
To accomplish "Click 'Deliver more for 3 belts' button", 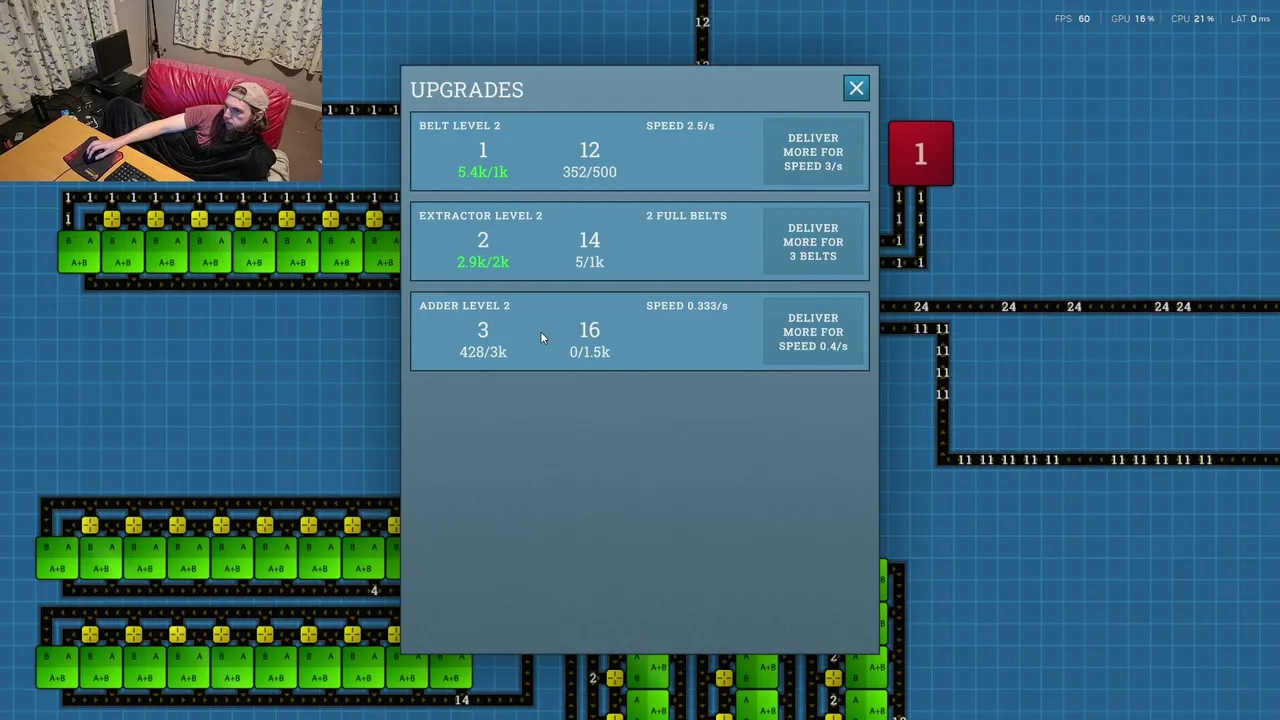I will coord(813,242).
